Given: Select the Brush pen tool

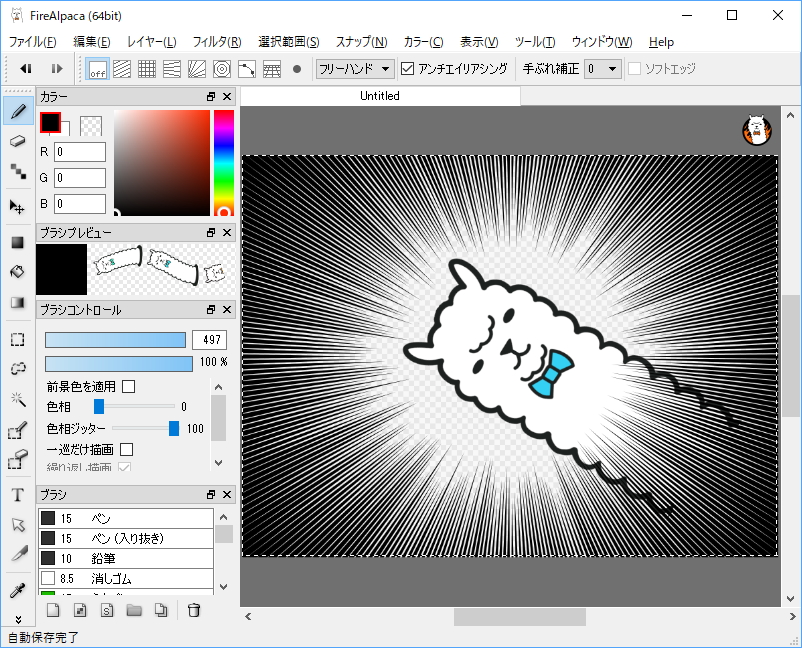Looking at the screenshot, I should coord(18,111).
